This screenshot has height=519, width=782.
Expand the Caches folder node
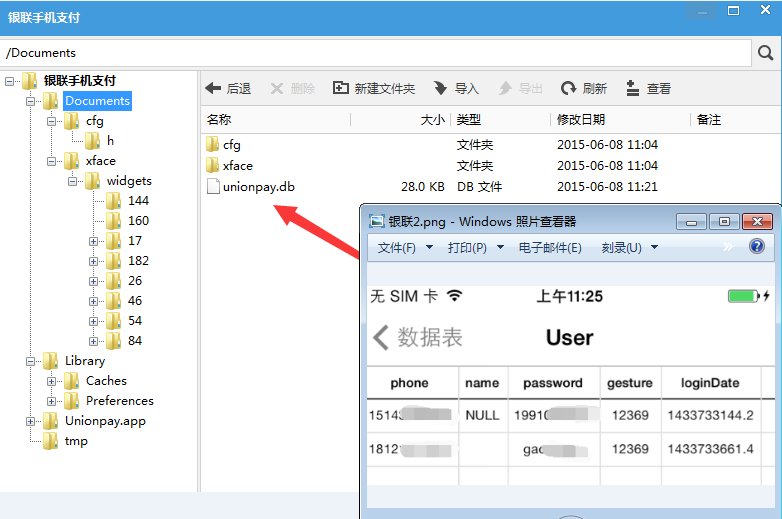click(x=51, y=381)
